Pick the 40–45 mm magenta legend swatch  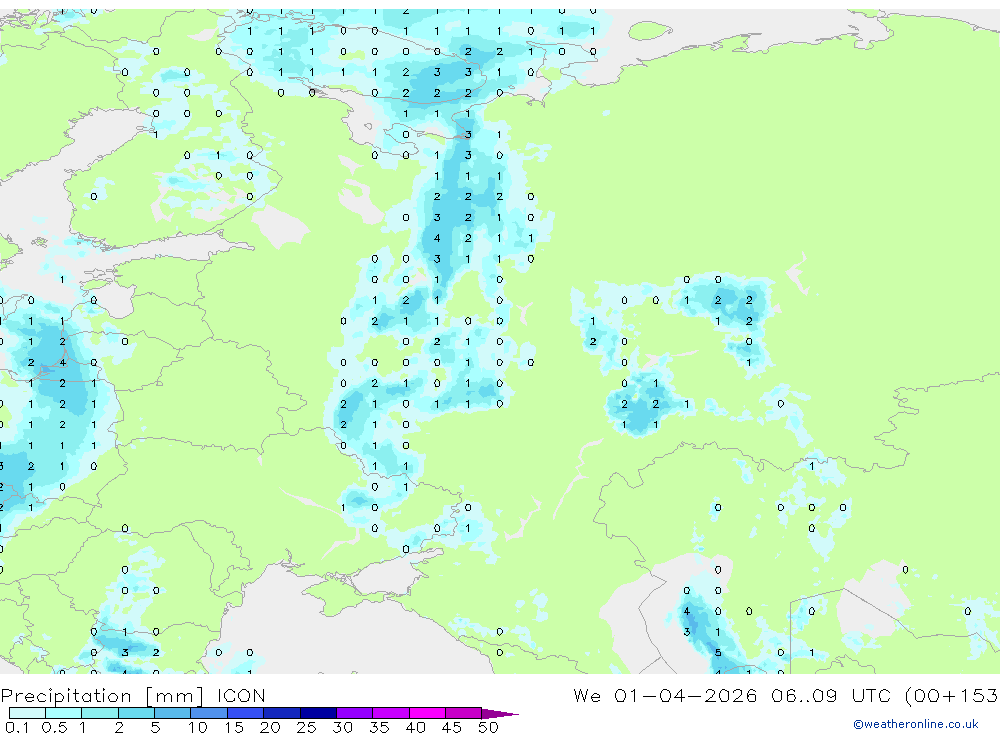click(x=427, y=713)
